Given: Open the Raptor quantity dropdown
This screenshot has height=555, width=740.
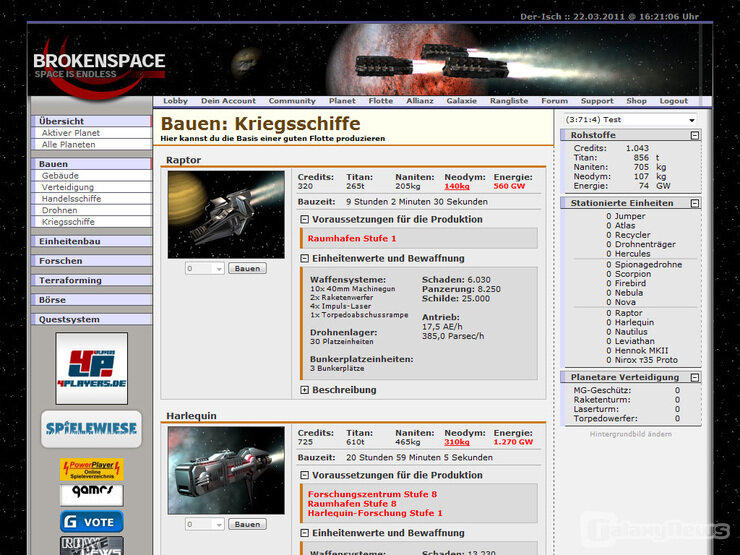Looking at the screenshot, I should click(204, 269).
